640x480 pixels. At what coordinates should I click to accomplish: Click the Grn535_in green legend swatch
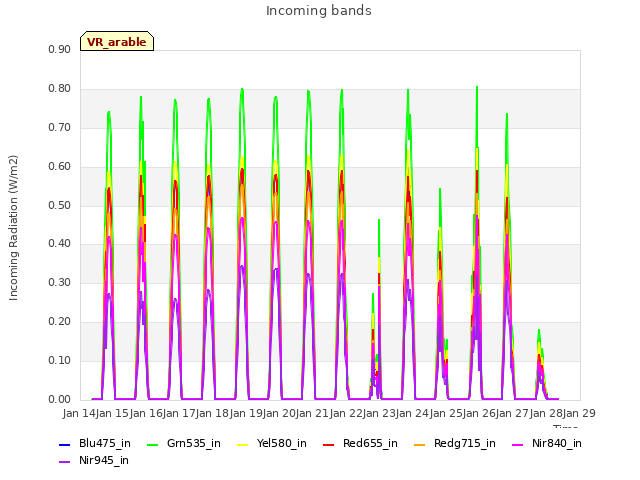pos(152,444)
